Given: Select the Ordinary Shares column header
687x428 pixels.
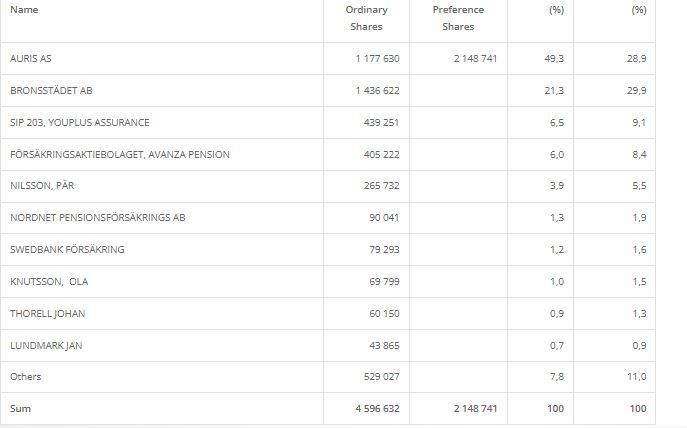Looking at the screenshot, I should pyautogui.click(x=366, y=18).
